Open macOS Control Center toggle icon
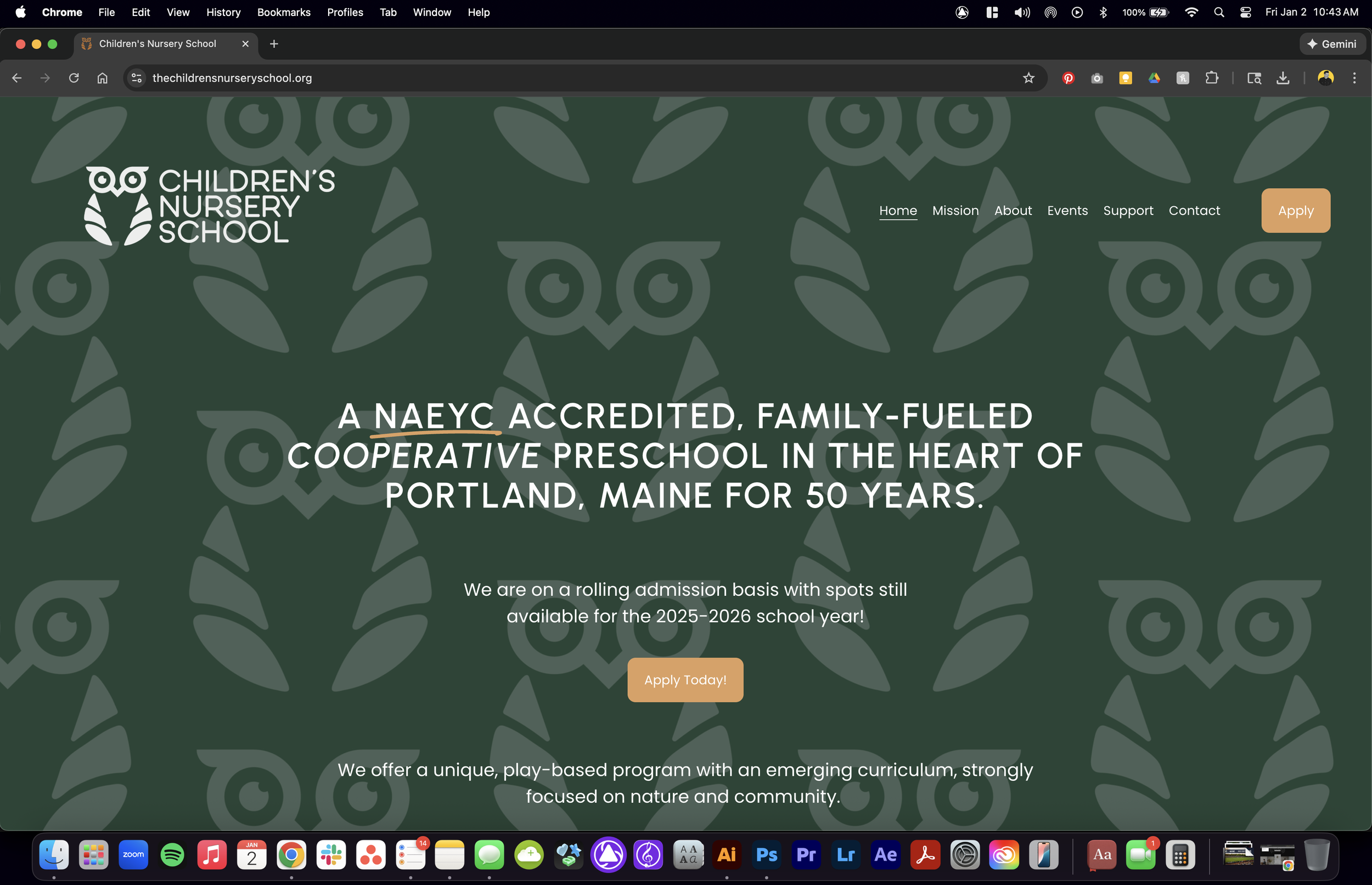Viewport: 1372px width, 885px height. [x=1246, y=12]
